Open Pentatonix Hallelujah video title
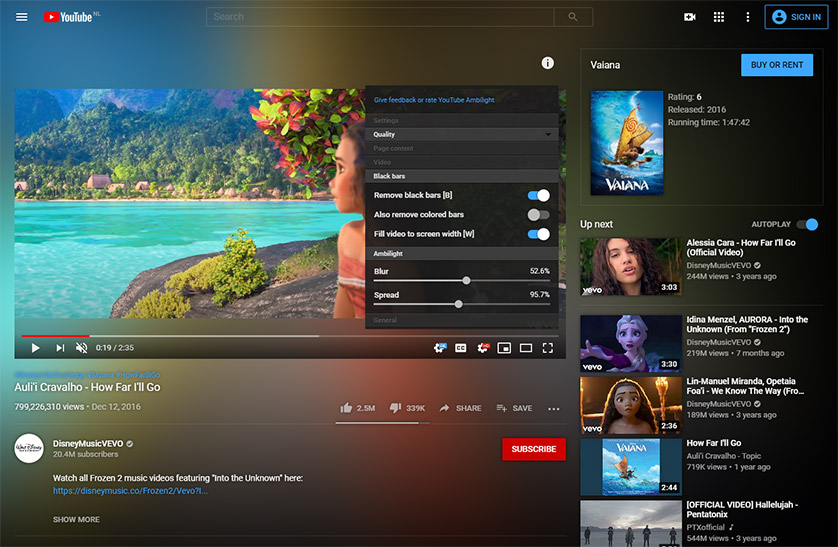The width and height of the screenshot is (838, 547). click(x=742, y=510)
